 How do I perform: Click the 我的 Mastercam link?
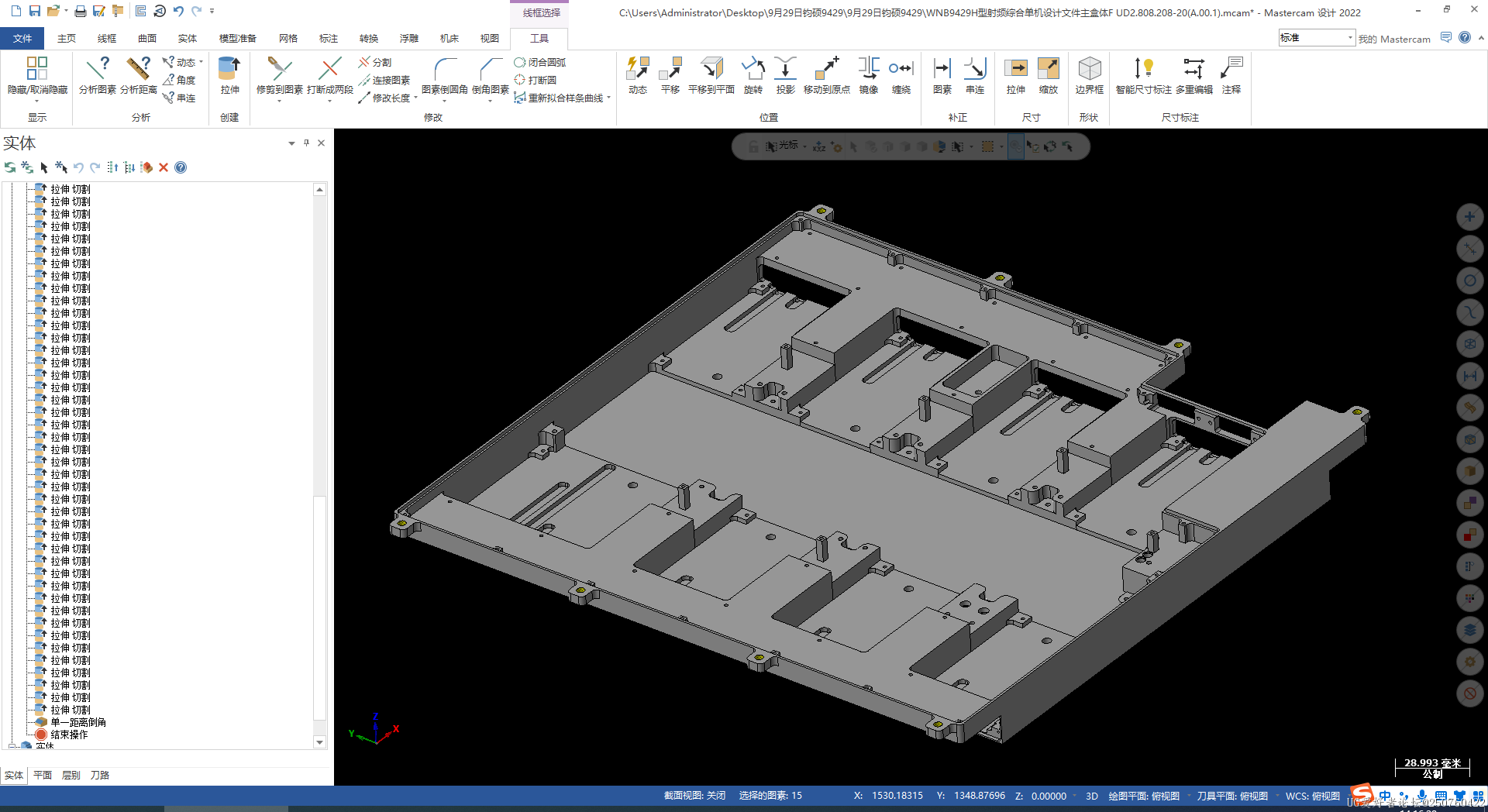coord(1394,39)
